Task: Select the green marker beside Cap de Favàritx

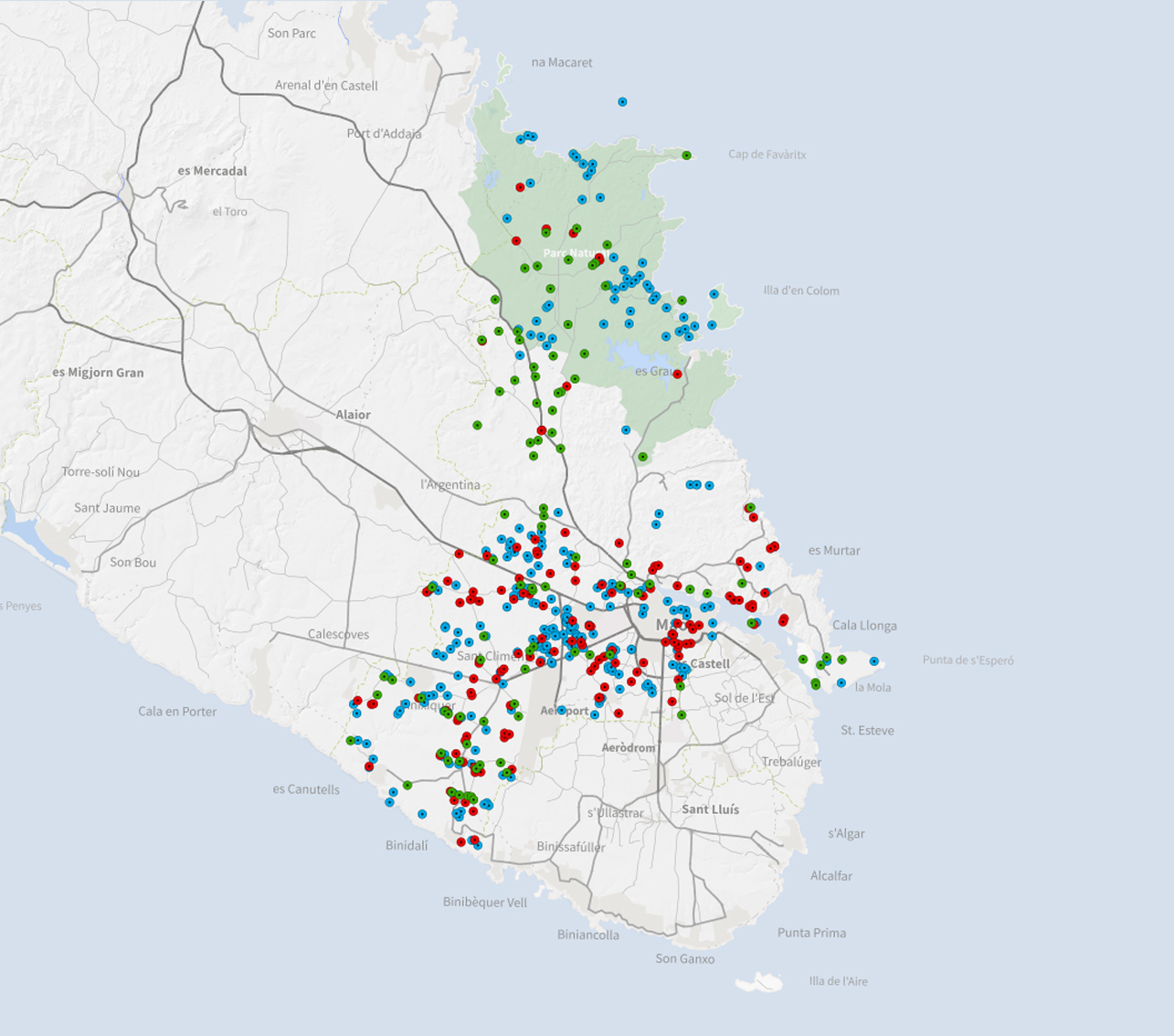Action: (686, 155)
